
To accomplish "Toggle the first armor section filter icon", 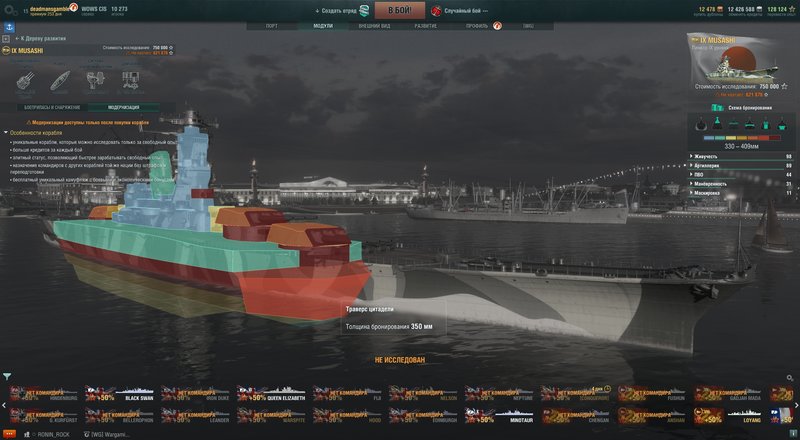I will 701,124.
